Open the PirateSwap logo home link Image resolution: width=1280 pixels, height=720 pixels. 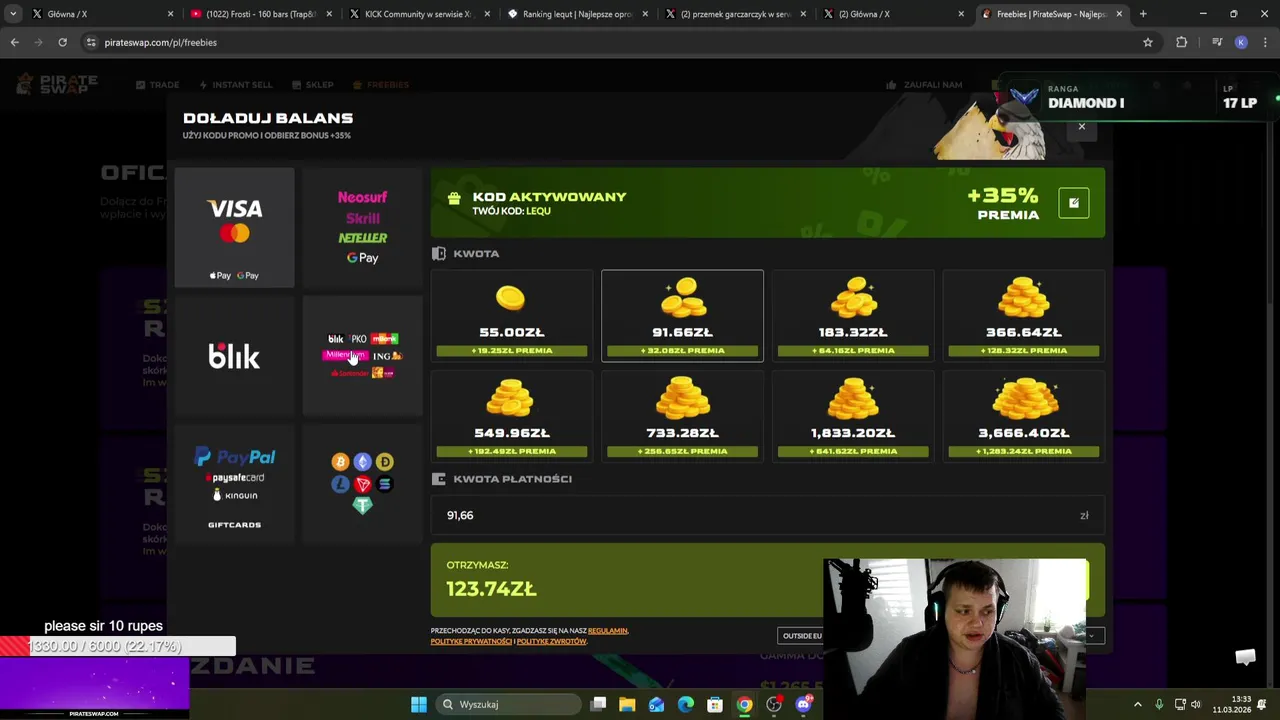coord(57,84)
